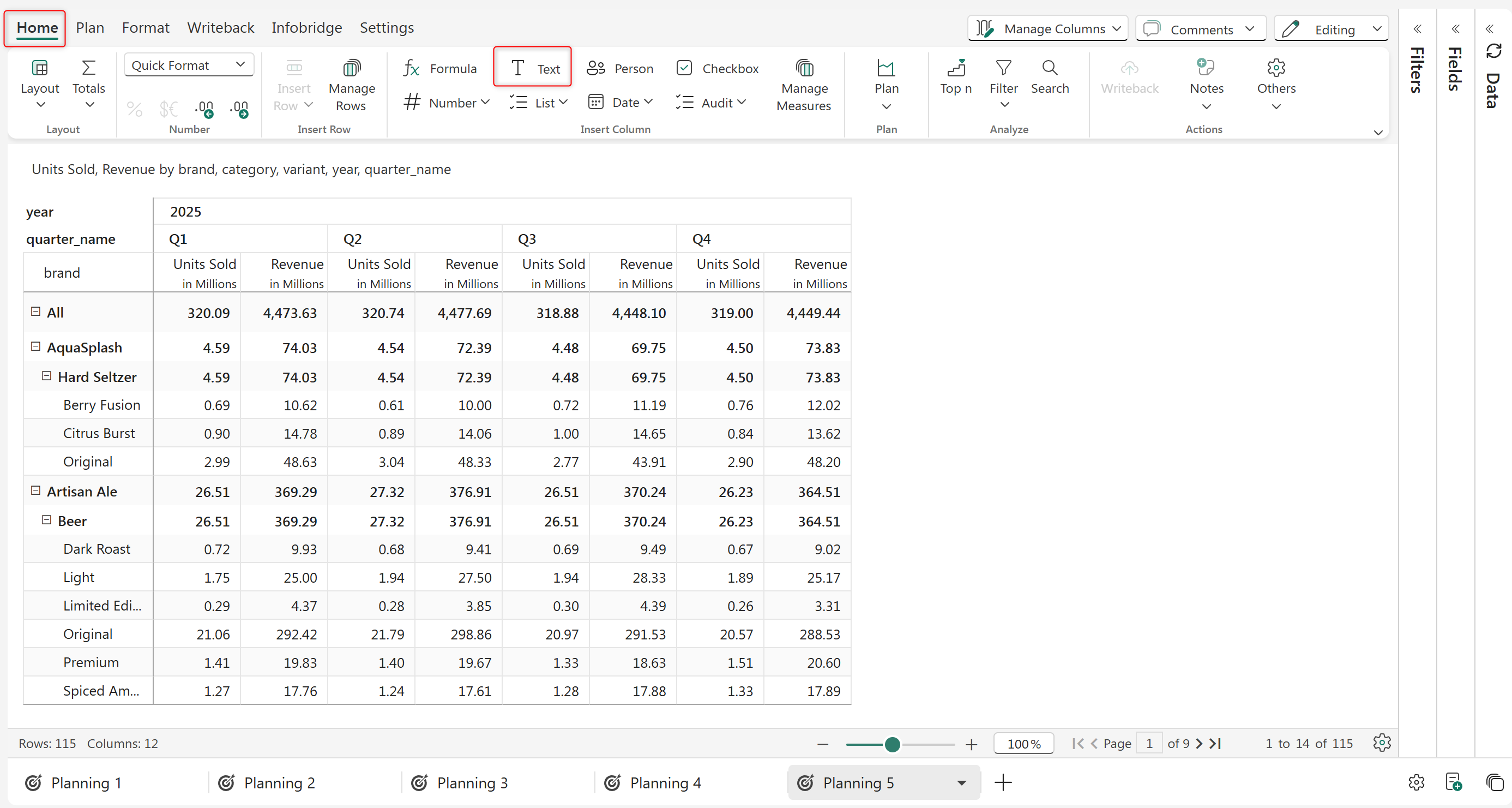Viewport: 1512px width, 808px height.
Task: Go to the next page arrow
Action: (1198, 744)
